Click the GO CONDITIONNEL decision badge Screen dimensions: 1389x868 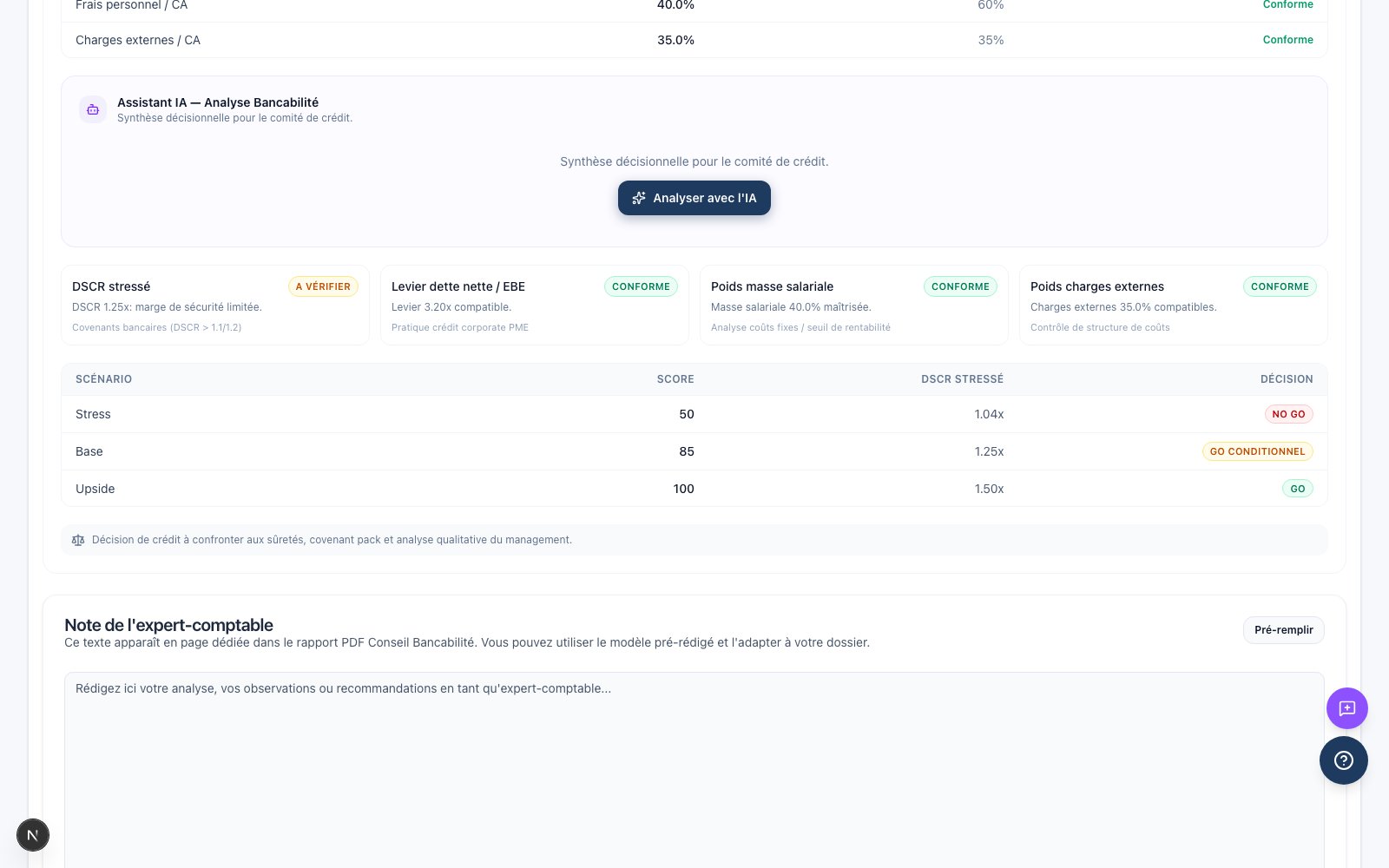(1257, 451)
